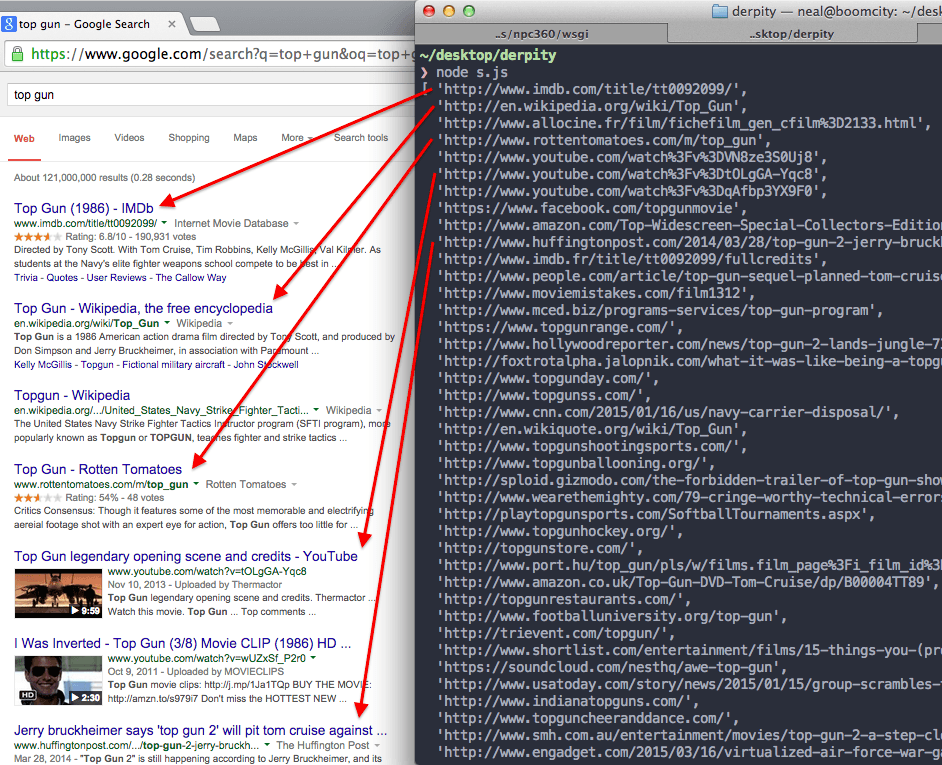The height and width of the screenshot is (765, 942).
Task: Open a new browser tab
Action: point(204,24)
